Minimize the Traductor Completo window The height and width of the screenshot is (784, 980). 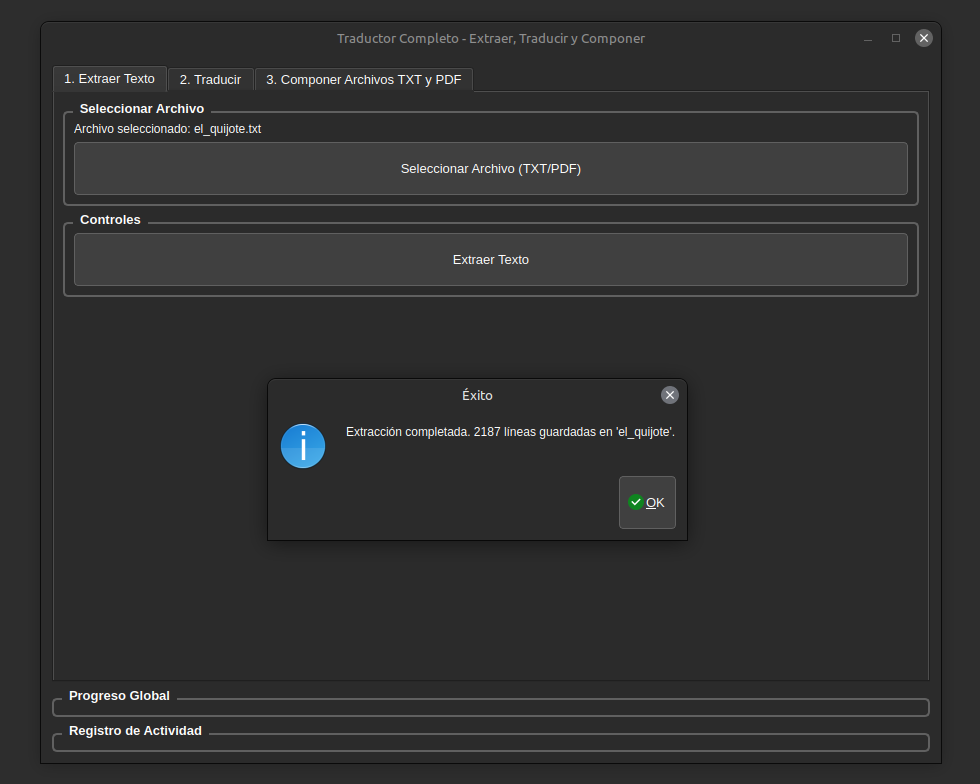867,38
